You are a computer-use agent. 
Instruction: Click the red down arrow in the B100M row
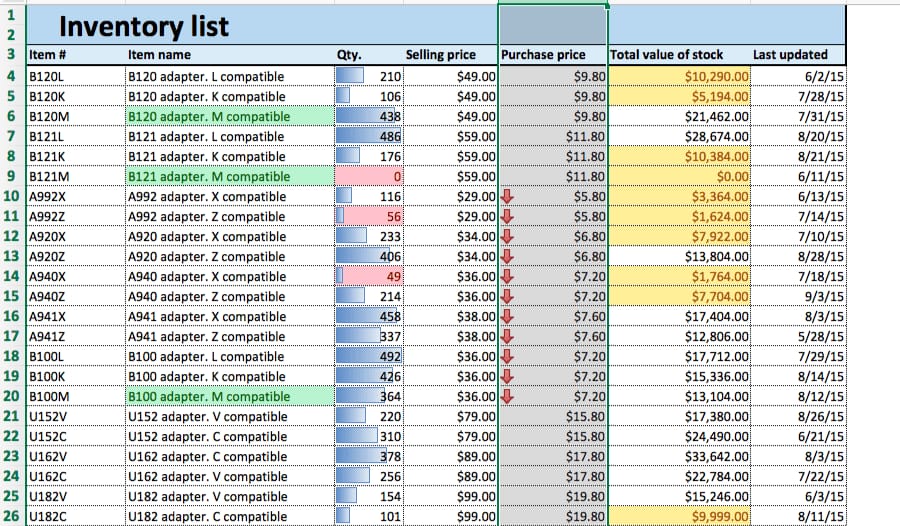pyautogui.click(x=507, y=397)
